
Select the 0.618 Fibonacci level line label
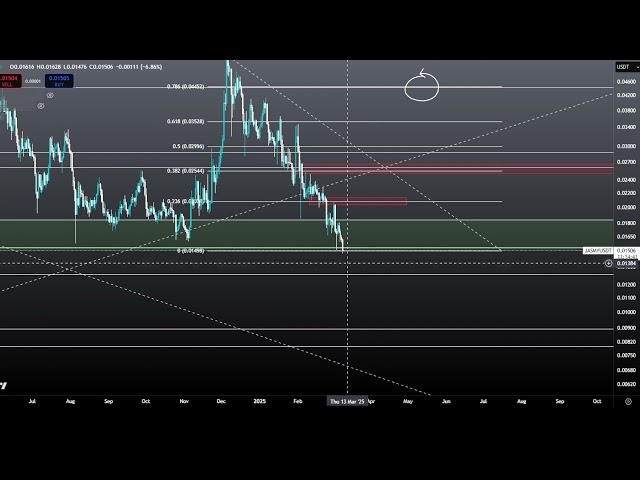(x=186, y=122)
